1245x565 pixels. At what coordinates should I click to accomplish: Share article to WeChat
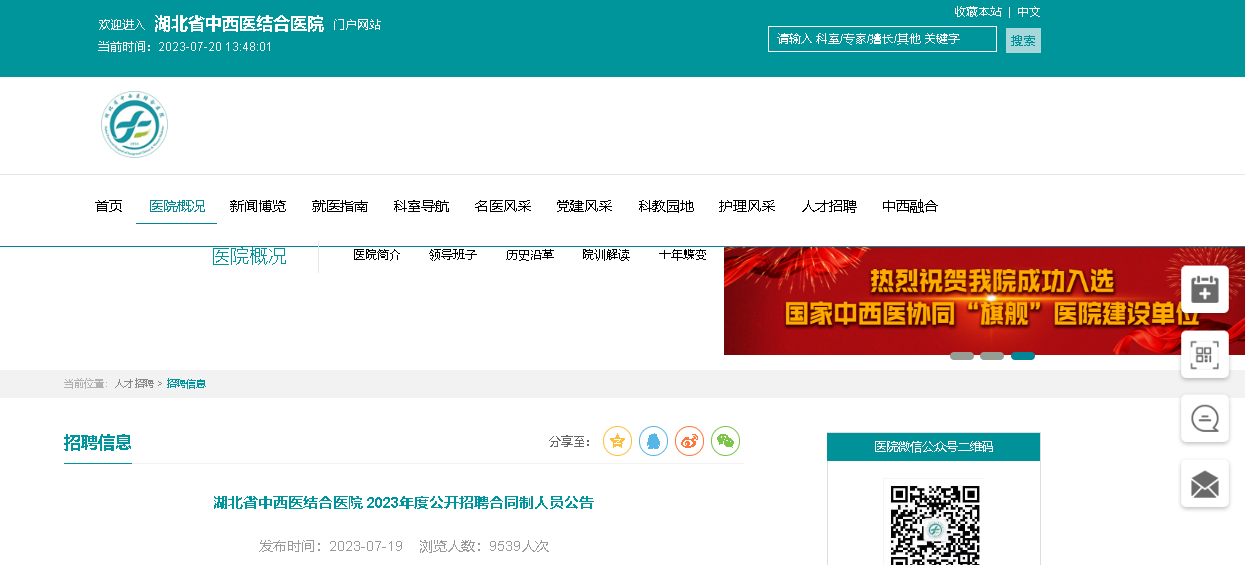tap(725, 441)
